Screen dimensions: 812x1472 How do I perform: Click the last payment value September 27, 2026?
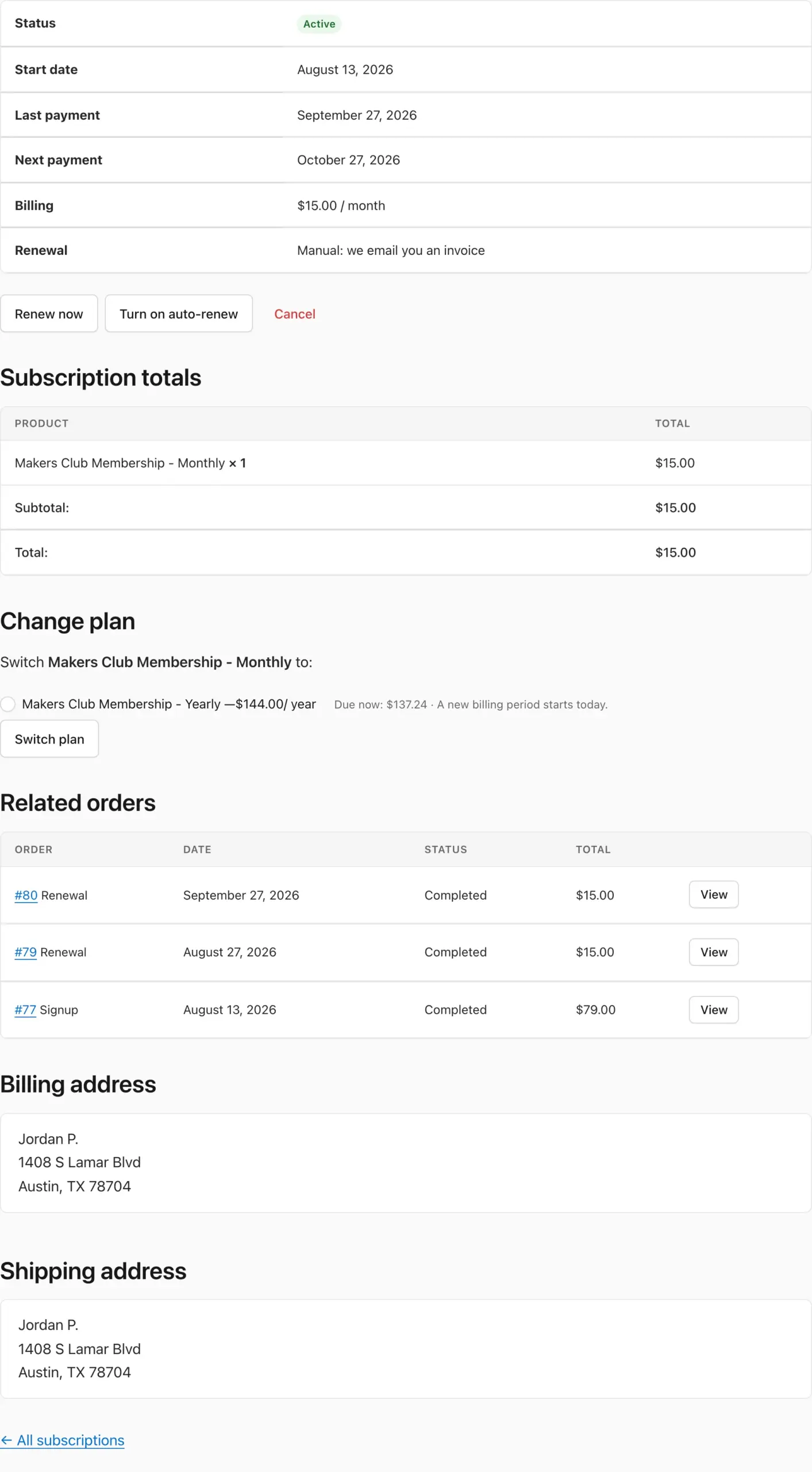tap(357, 115)
